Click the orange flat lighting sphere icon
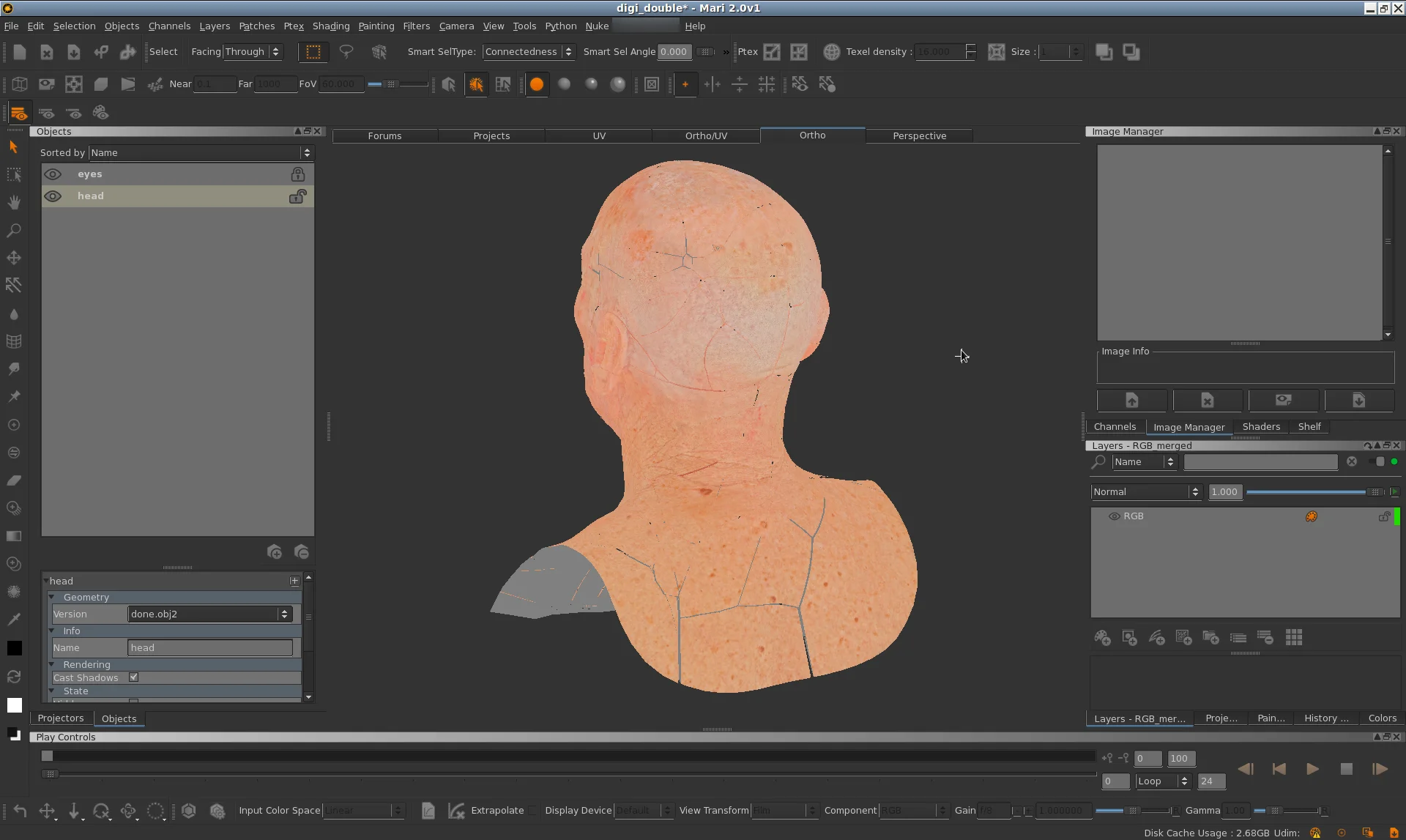 click(x=537, y=84)
